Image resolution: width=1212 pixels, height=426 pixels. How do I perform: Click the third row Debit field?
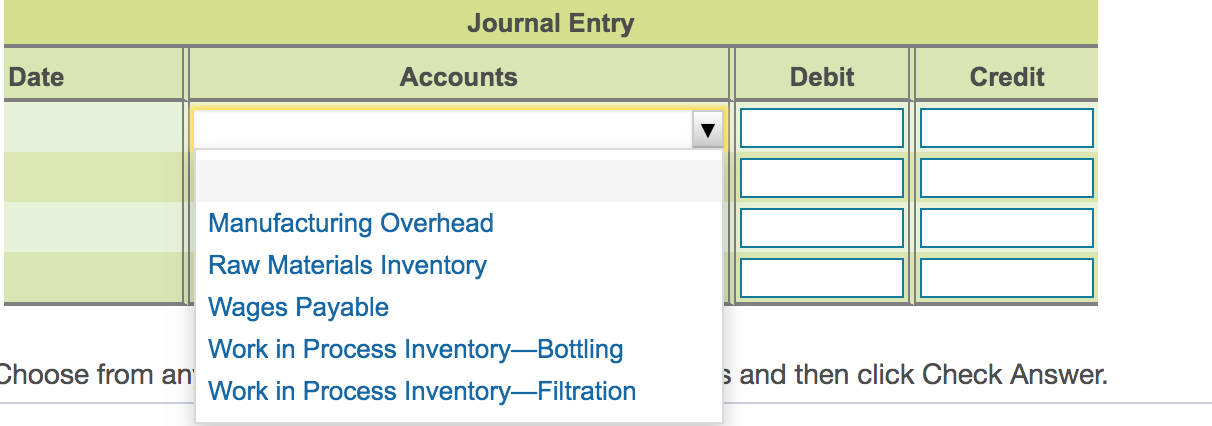tap(822, 228)
